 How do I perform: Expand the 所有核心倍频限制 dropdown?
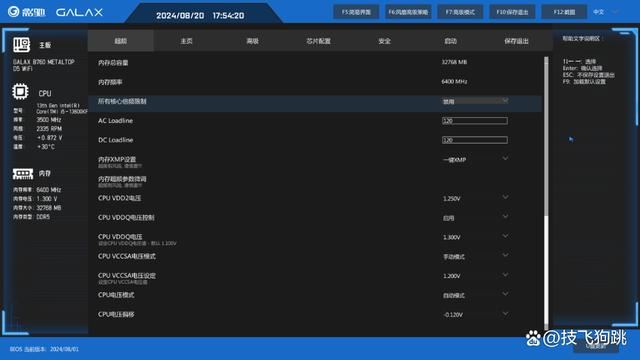click(476, 101)
